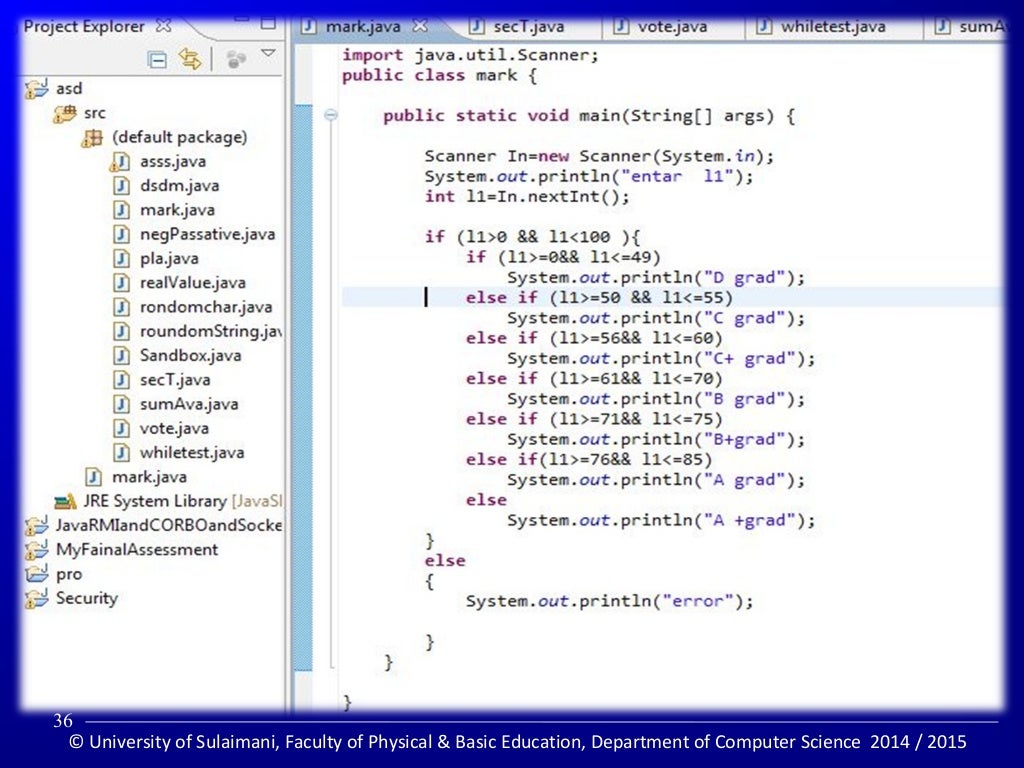Click the Security project folder icon
This screenshot has height=768, width=1024.
37,599
